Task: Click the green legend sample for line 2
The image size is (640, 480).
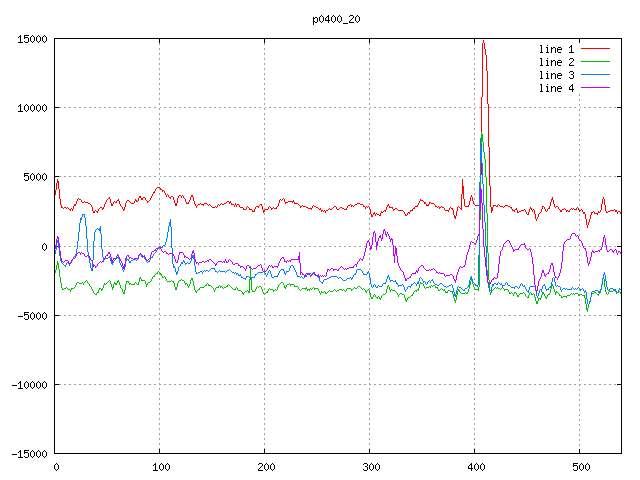Action: pos(595,62)
